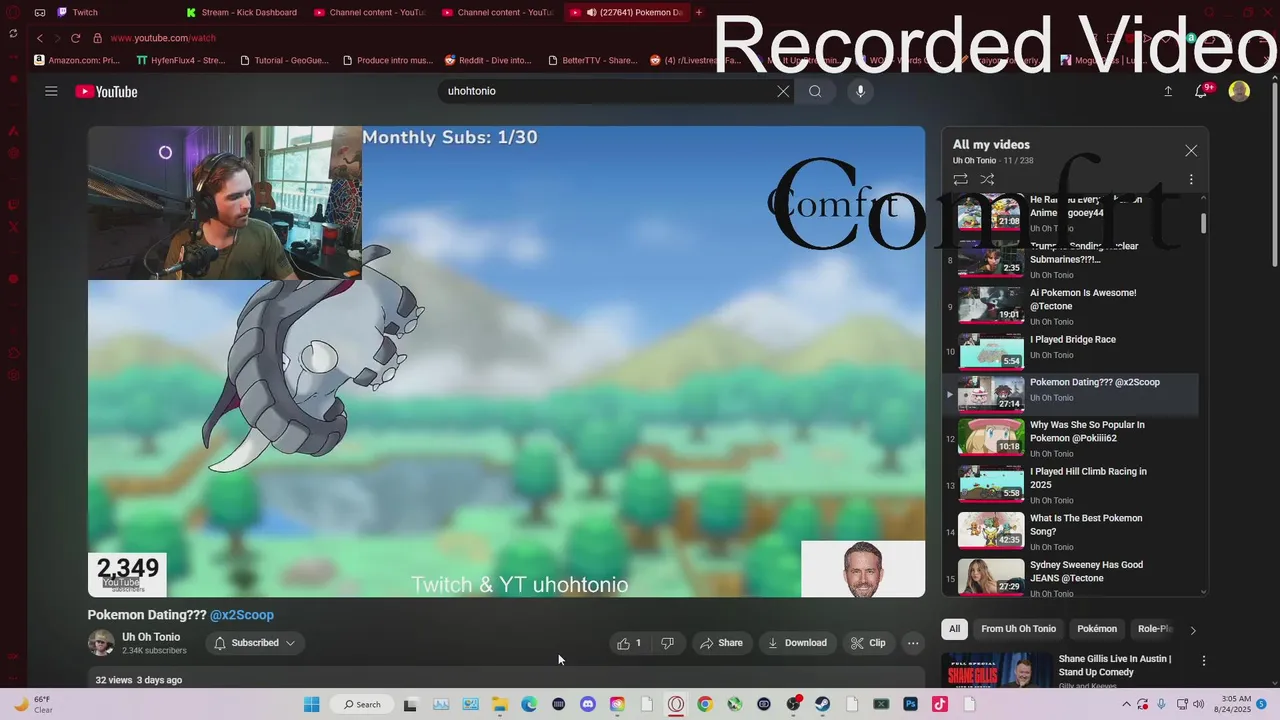Dislike the video with thumbs down

667,643
